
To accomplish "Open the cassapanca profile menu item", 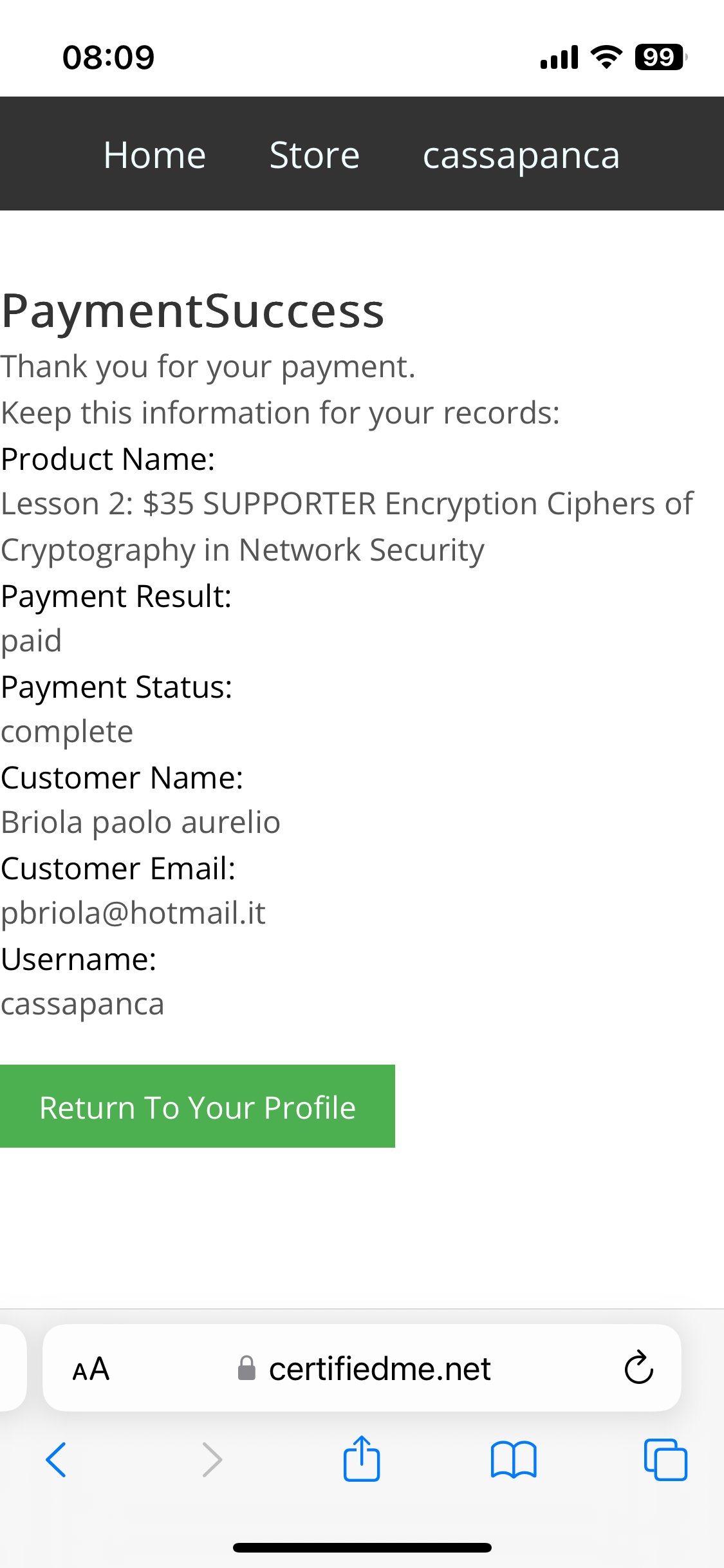I will pyautogui.click(x=521, y=156).
